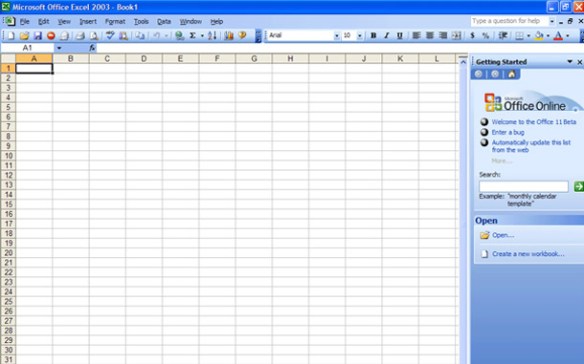Open the AutoSum functions dropdown arrow
584x364 pixels.
[202, 36]
